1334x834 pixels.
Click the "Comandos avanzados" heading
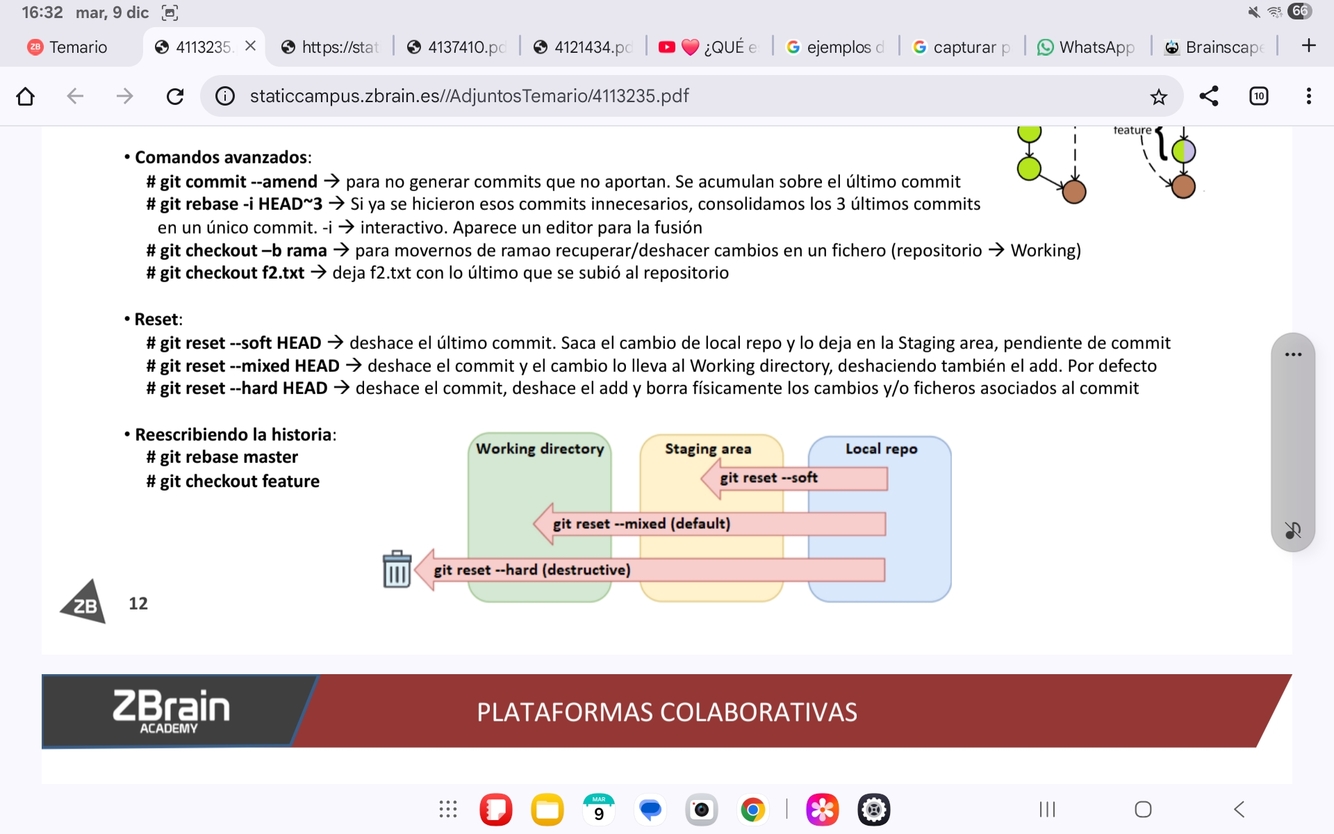221,158
